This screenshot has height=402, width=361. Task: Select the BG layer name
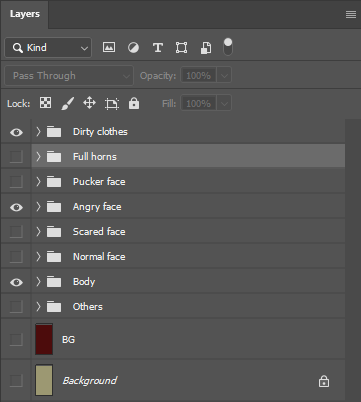tap(68, 340)
